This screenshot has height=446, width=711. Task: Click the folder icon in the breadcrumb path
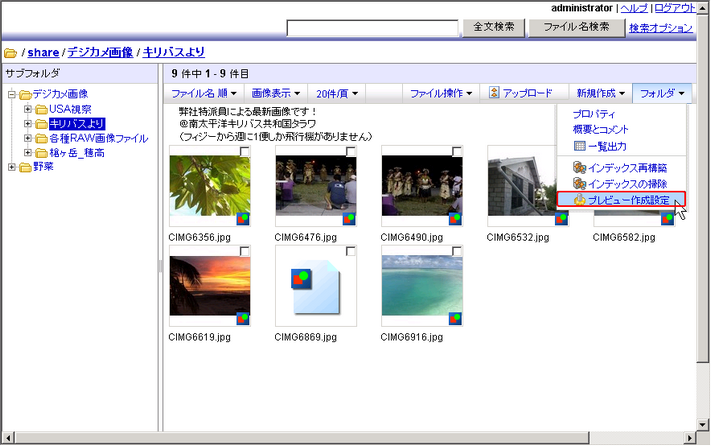tap(10, 53)
